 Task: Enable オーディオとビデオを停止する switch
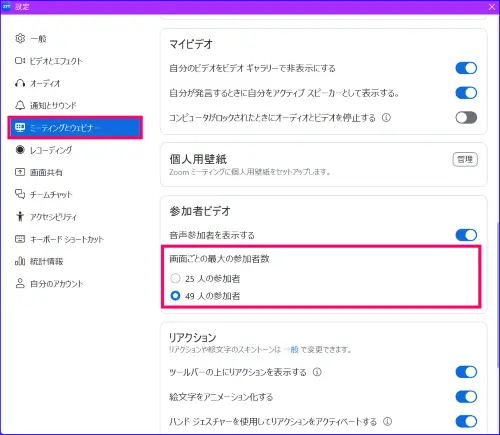point(466,118)
